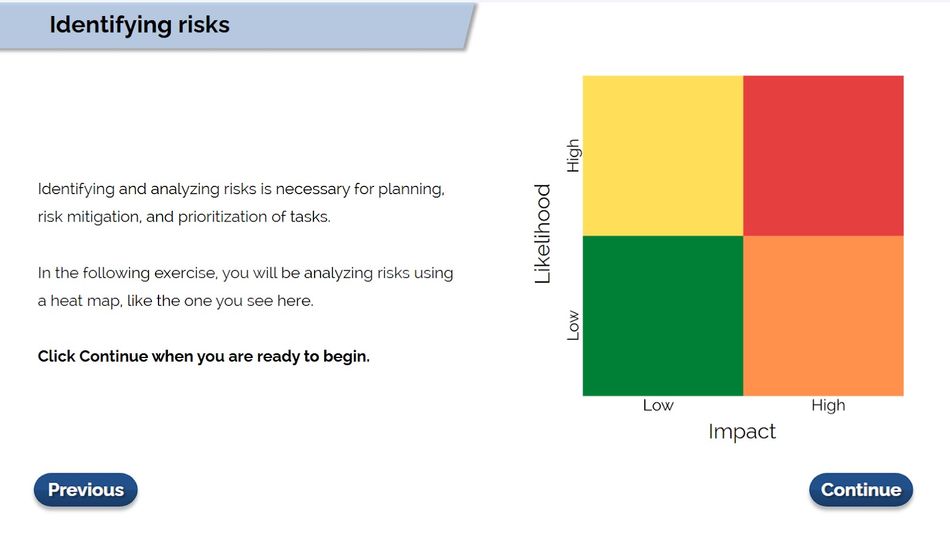This screenshot has width=950, height=535.
Task: Select the Likelihood axis title
Action: pos(543,234)
